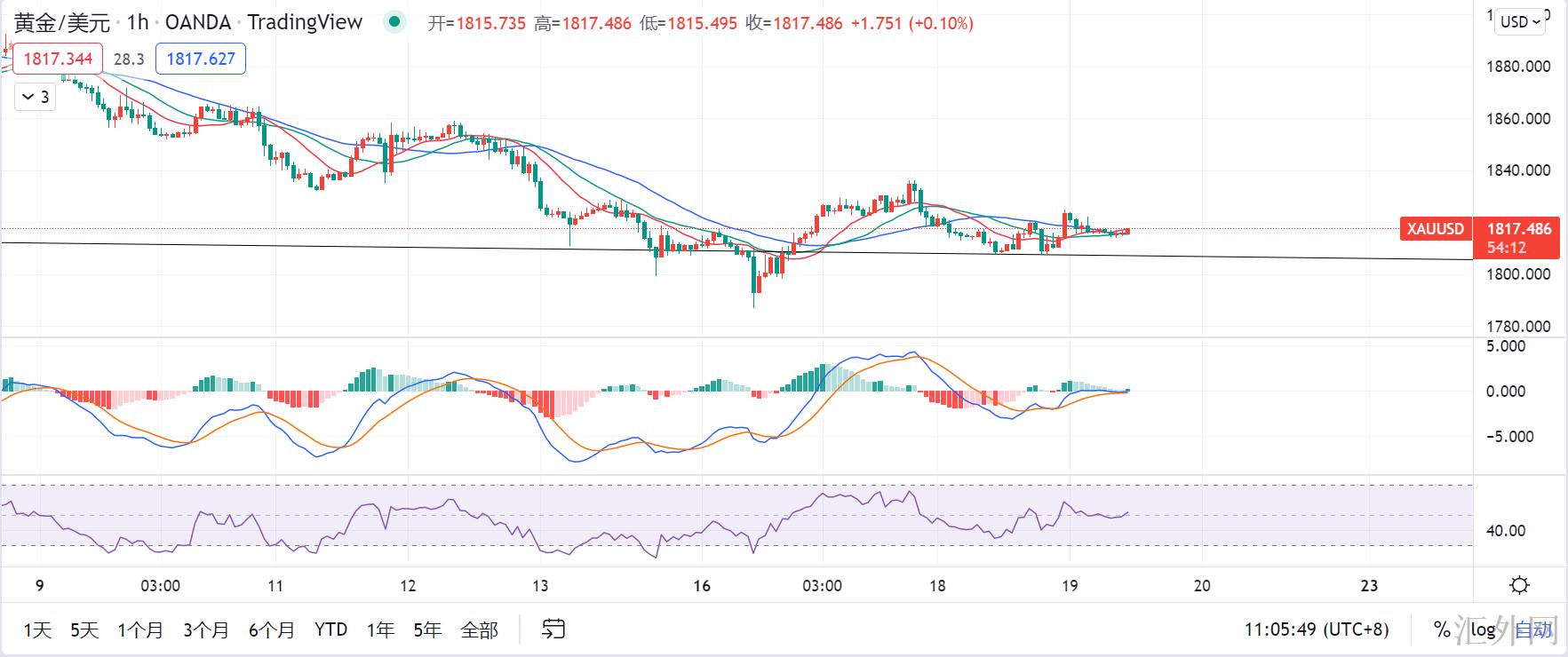Click the red XAUUSD price label
Image resolution: width=1568 pixels, height=657 pixels.
[x=1435, y=229]
